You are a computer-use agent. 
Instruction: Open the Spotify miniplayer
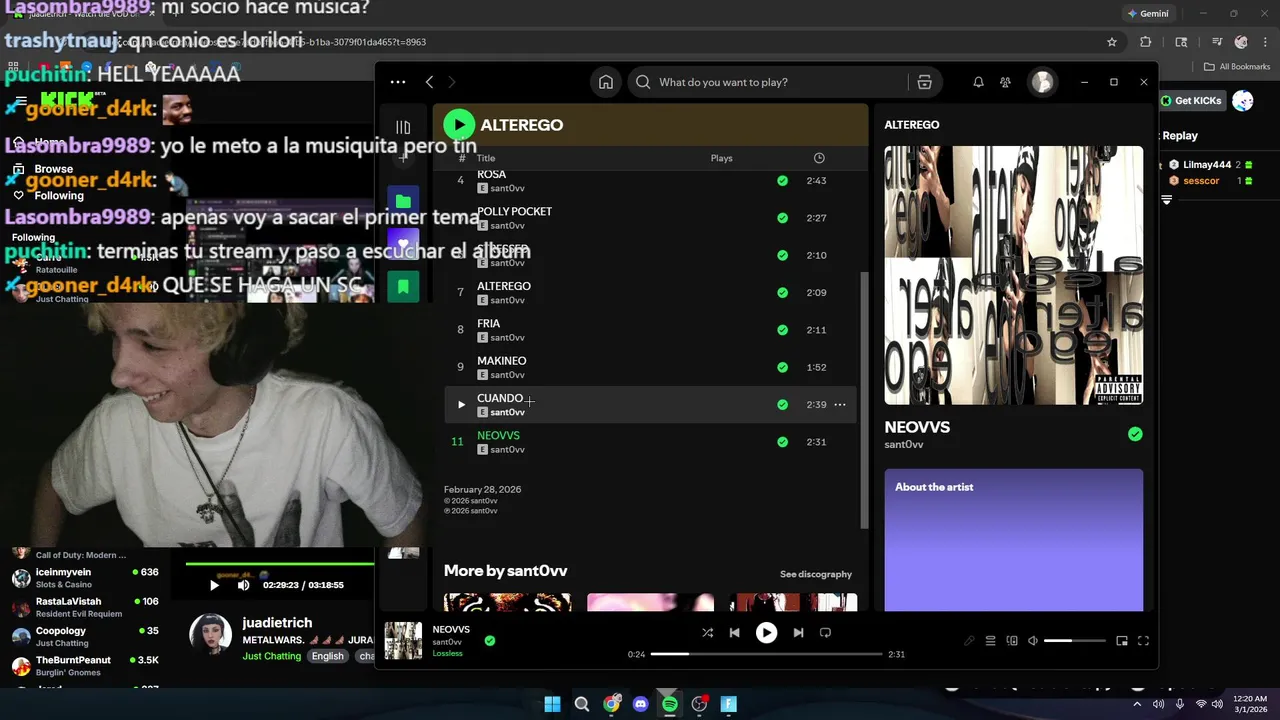click(x=1121, y=641)
